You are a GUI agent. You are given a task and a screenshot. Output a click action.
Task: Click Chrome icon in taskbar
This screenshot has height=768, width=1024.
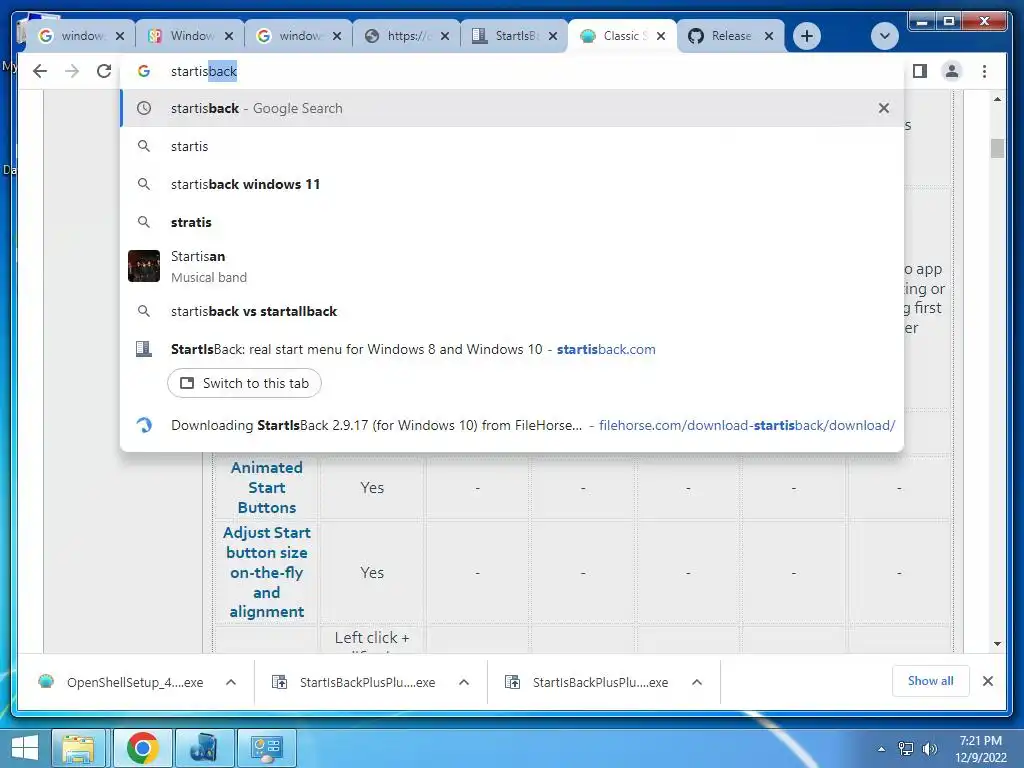click(143, 748)
